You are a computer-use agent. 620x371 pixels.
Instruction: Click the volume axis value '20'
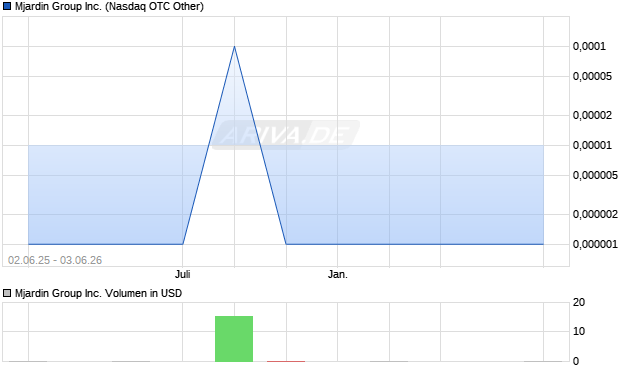(579, 303)
